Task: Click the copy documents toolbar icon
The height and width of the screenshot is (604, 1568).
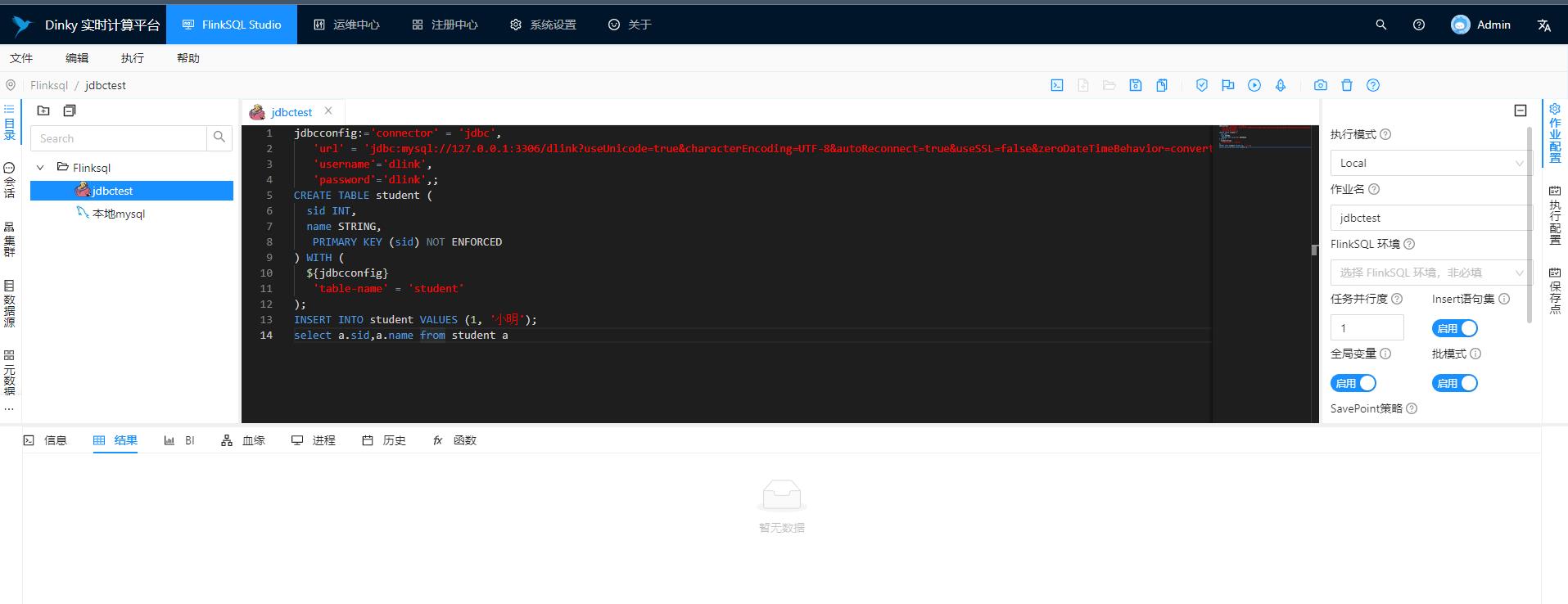Action: [x=1162, y=85]
